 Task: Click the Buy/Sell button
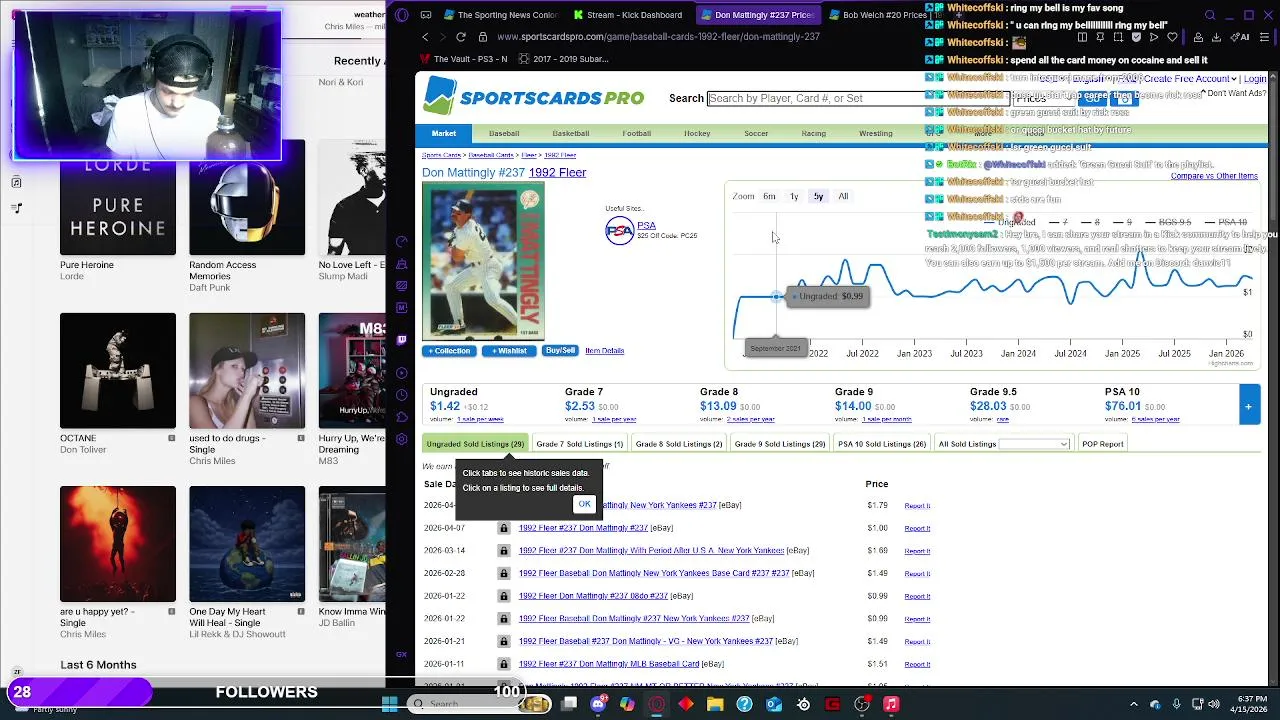tap(560, 351)
